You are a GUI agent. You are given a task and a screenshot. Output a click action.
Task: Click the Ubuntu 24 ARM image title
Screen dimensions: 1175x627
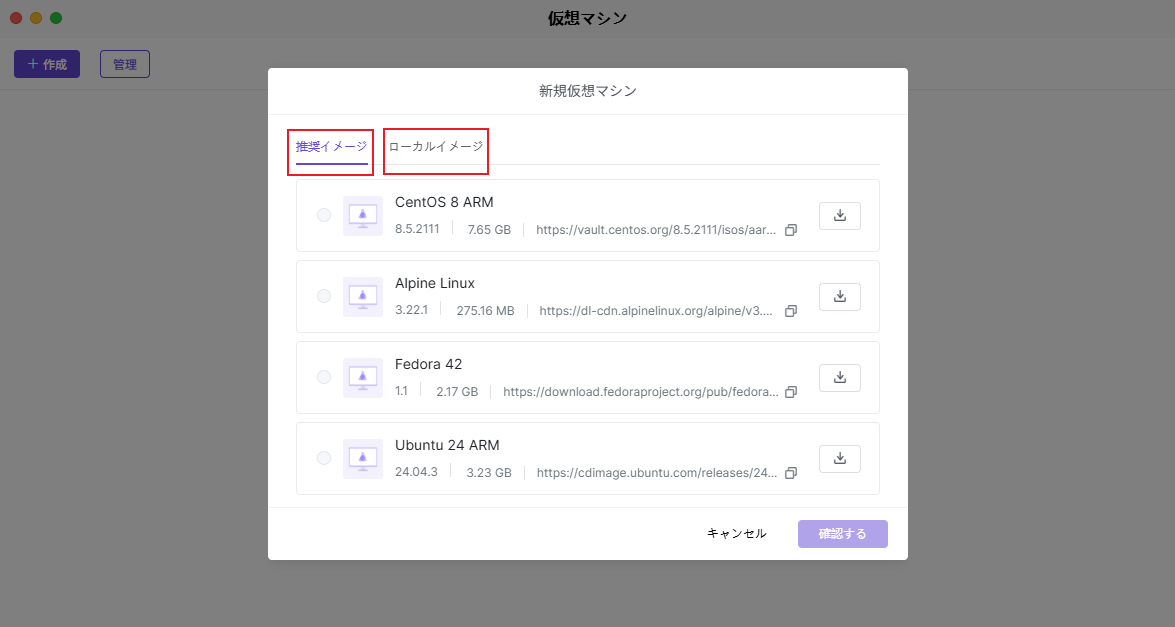point(447,445)
